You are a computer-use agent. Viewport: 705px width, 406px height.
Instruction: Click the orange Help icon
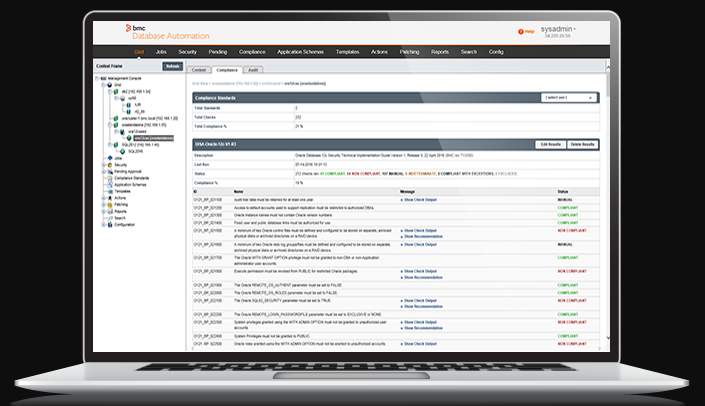(x=521, y=31)
